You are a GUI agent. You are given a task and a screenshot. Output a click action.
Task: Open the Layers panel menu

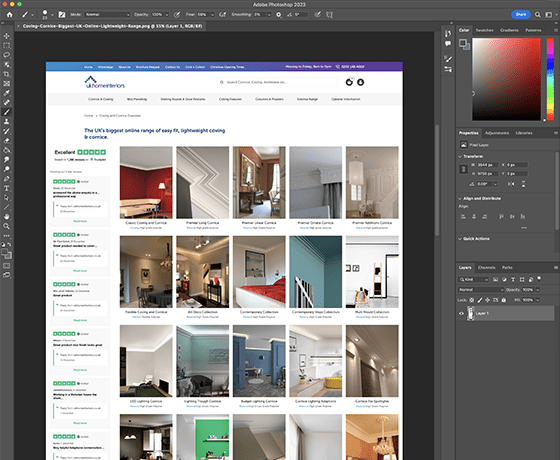click(556, 268)
